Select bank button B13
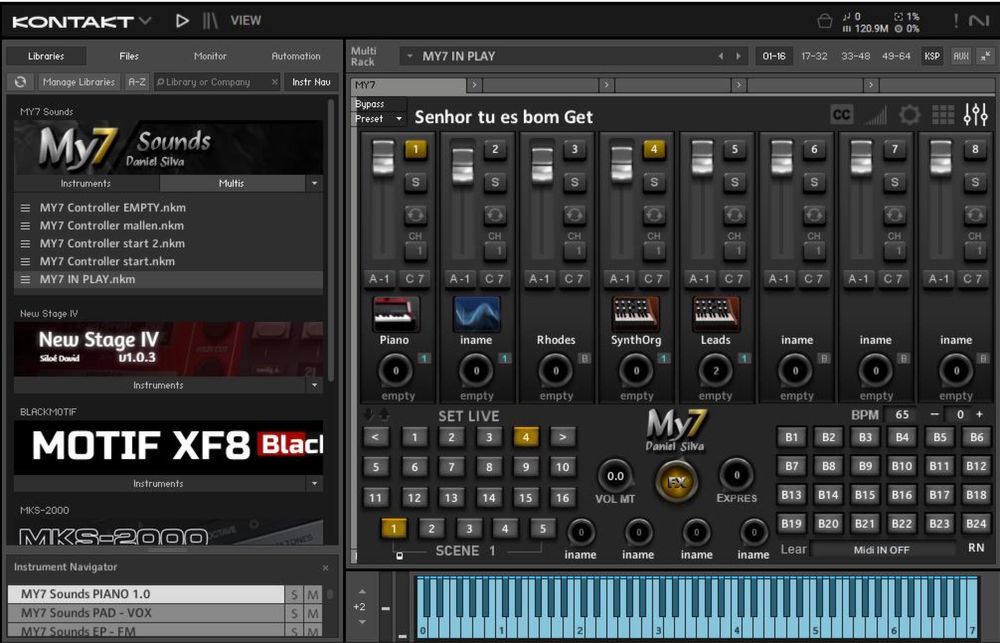Image resolution: width=1000 pixels, height=643 pixels. 791,495
